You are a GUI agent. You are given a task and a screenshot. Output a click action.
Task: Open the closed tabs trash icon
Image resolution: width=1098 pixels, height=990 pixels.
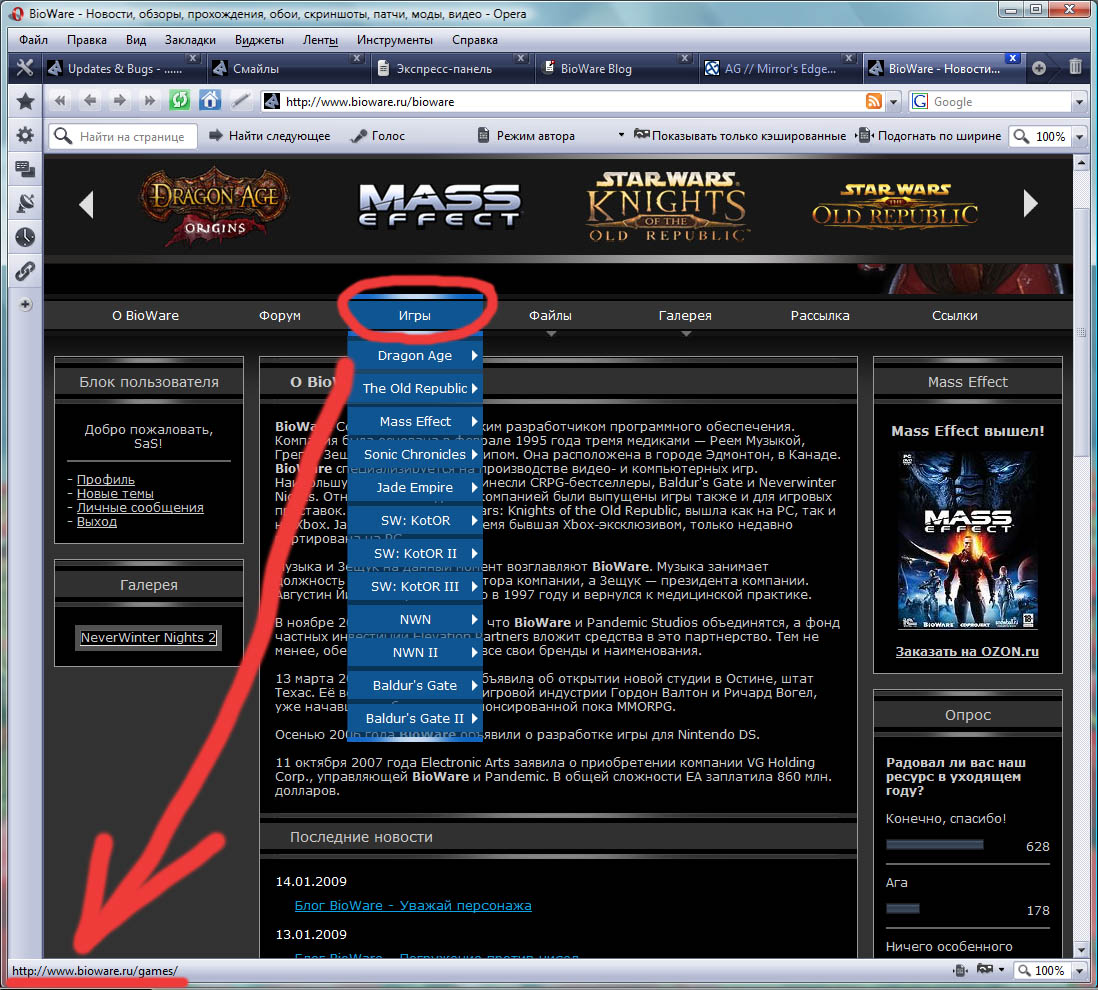(1076, 67)
